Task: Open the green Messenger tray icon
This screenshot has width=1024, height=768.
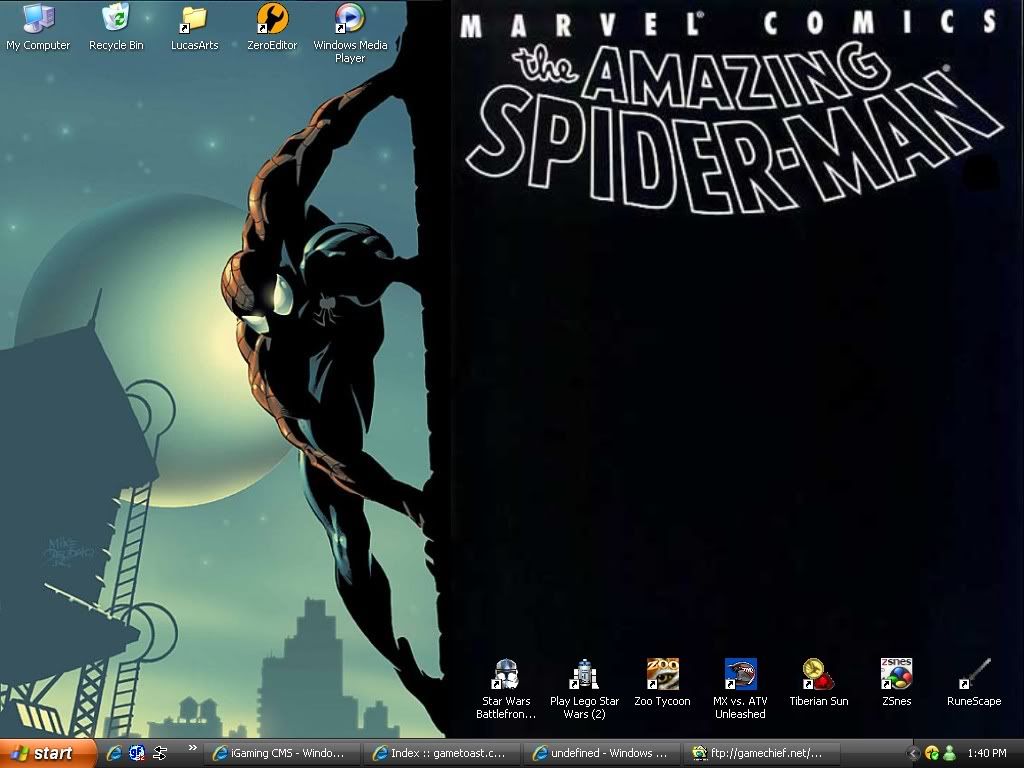Action: 950,754
